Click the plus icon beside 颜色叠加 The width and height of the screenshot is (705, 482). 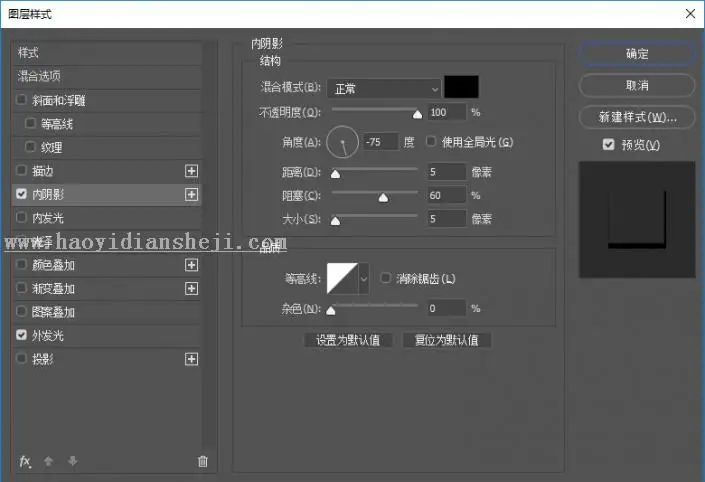point(192,265)
